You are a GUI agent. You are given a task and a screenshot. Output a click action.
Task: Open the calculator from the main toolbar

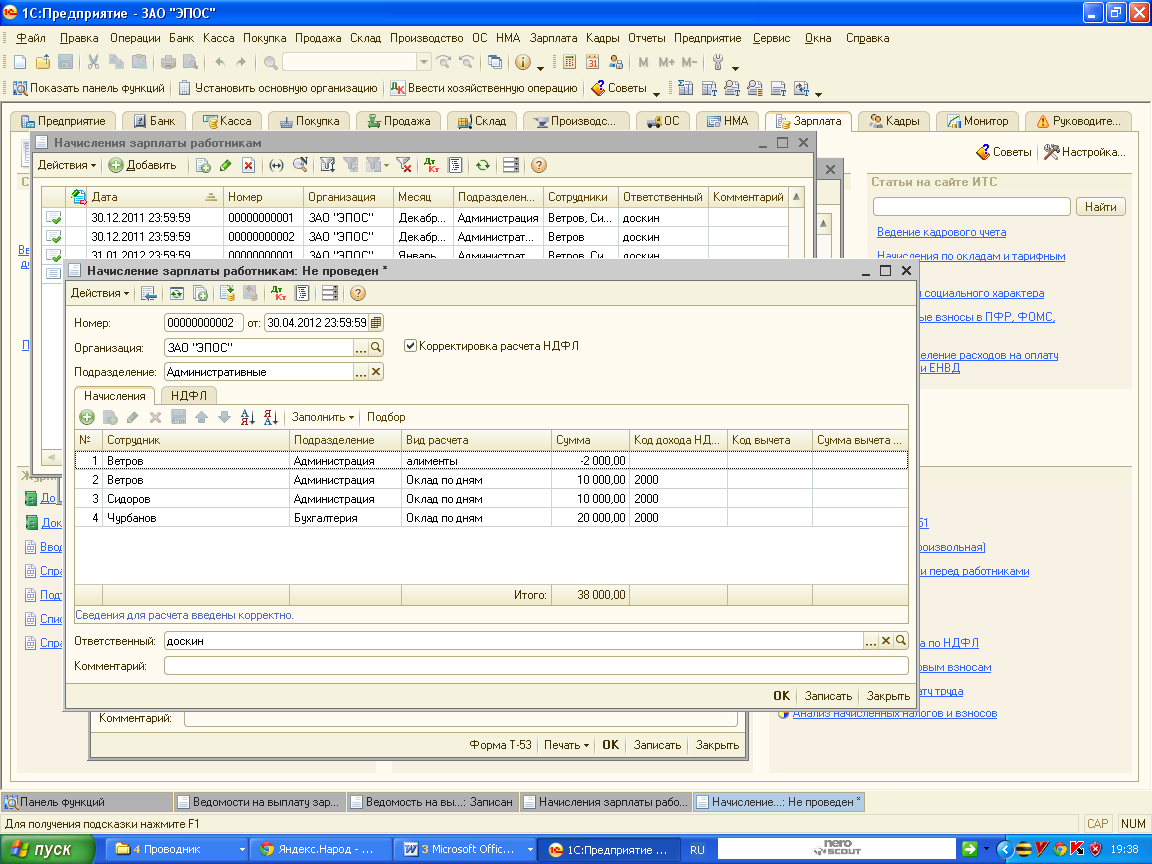(569, 62)
